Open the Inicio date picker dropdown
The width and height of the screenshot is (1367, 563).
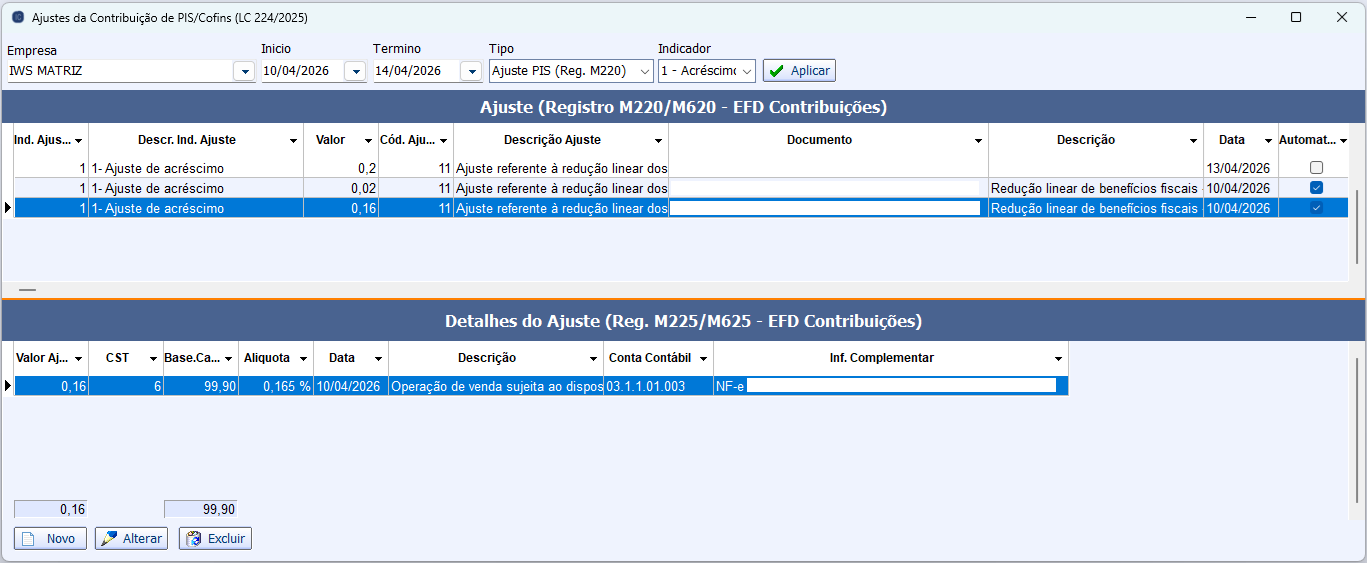(x=355, y=71)
